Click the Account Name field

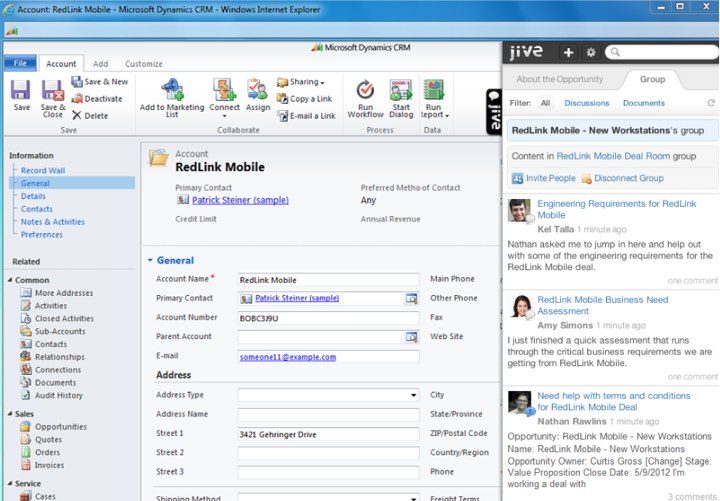coord(328,280)
